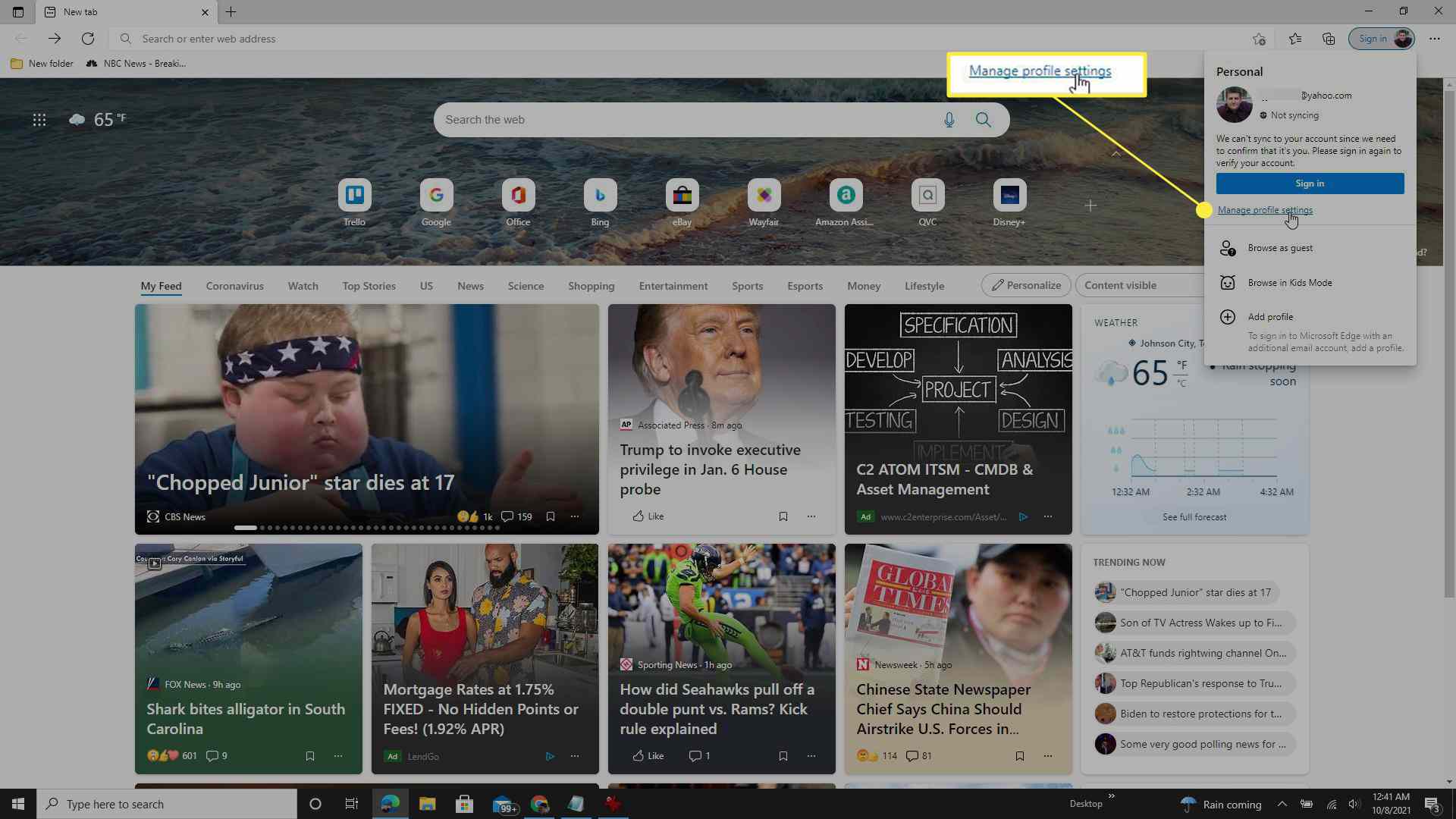Switch weather unit to °C
1456x819 pixels.
[x=1181, y=384]
